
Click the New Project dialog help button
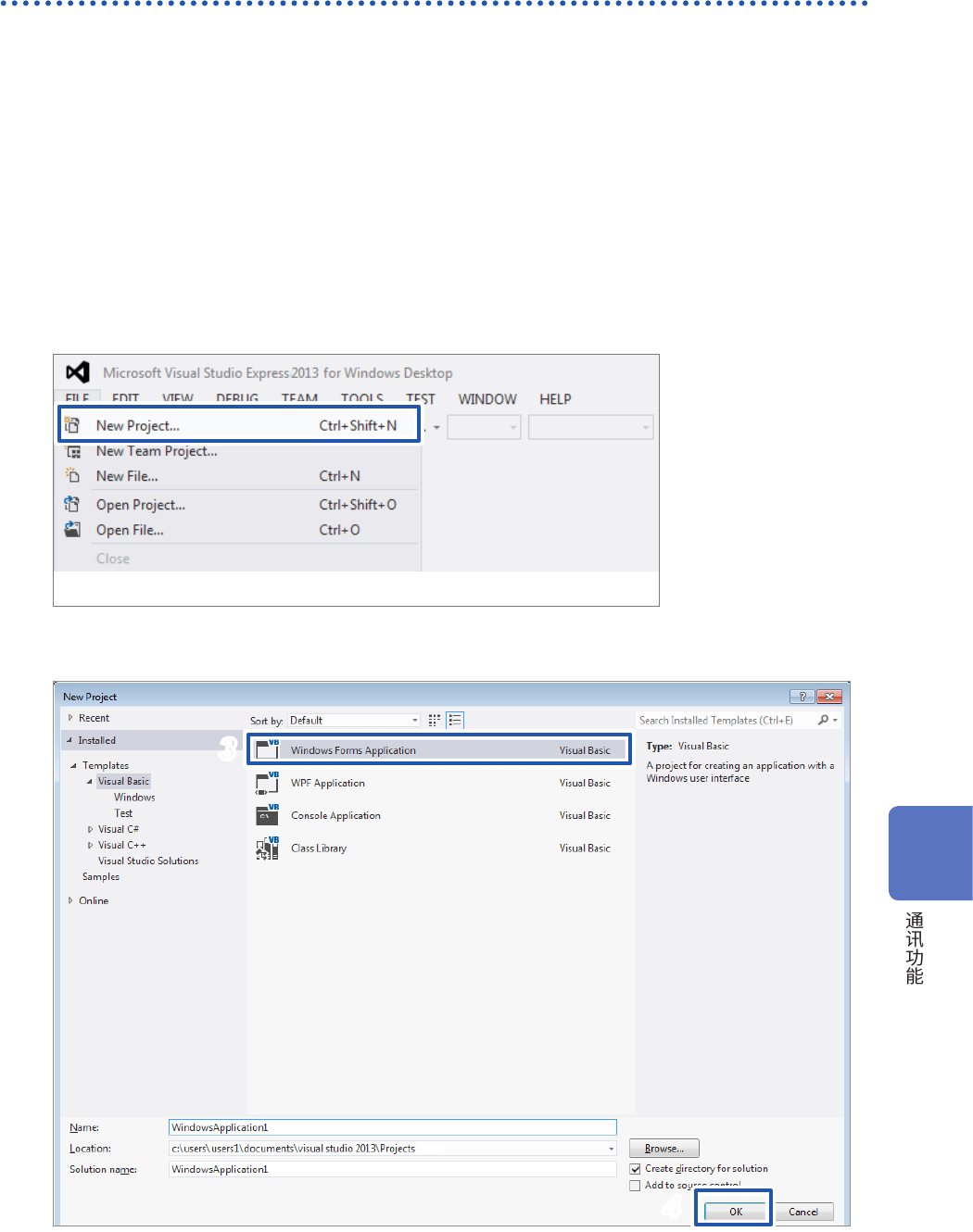(802, 697)
